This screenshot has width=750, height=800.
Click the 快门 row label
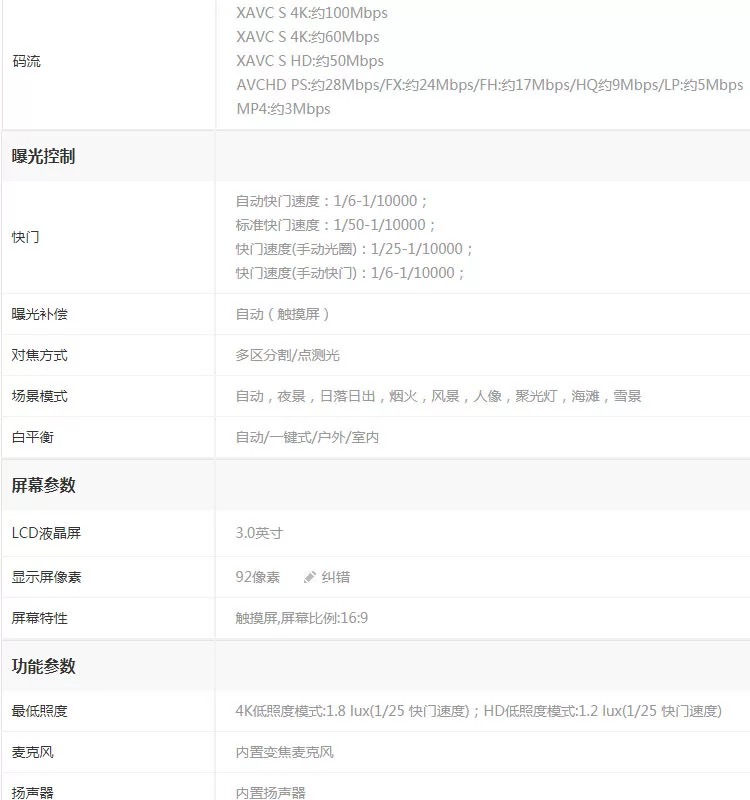[x=26, y=237]
